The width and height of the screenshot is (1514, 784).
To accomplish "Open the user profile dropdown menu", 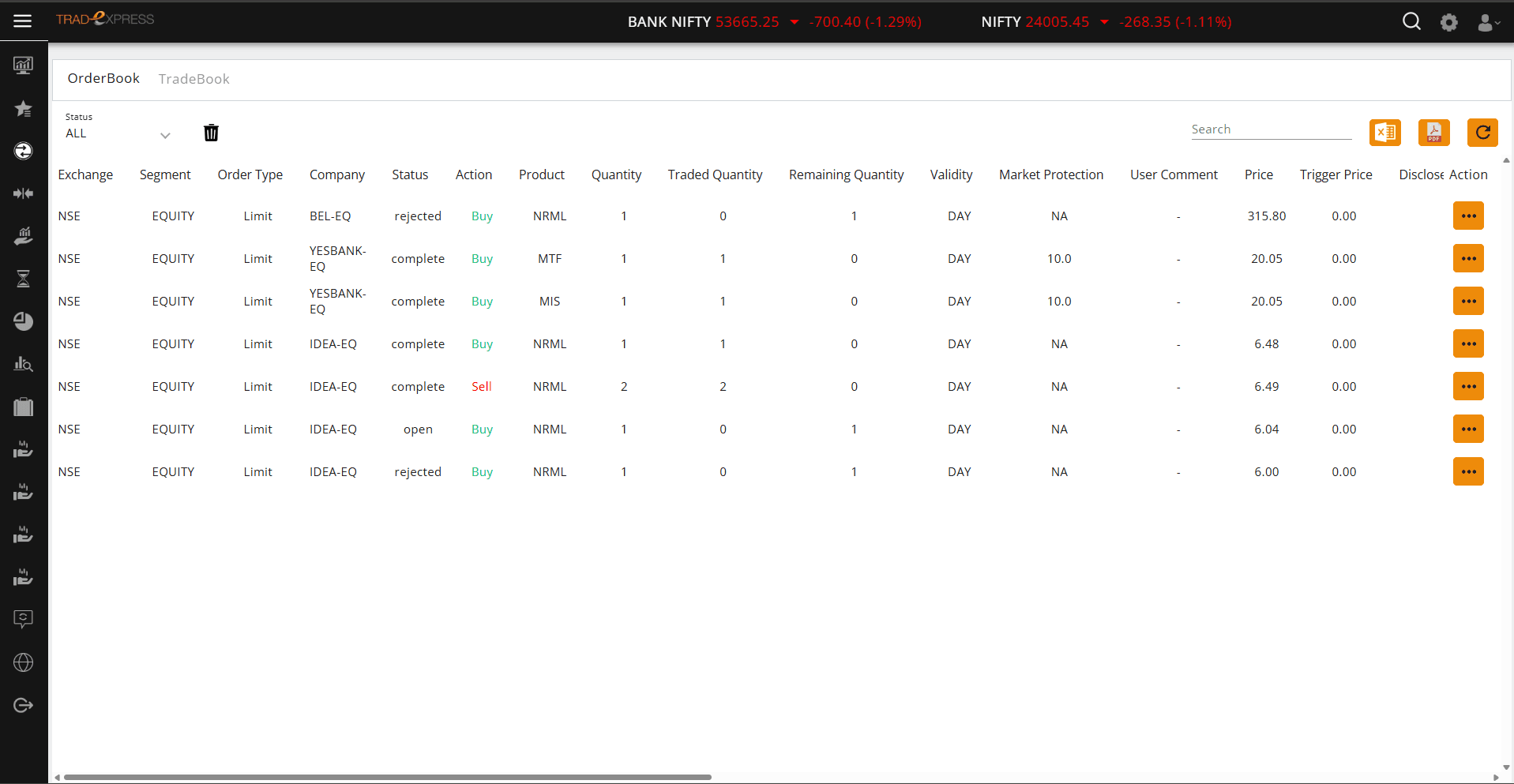I will [1488, 23].
